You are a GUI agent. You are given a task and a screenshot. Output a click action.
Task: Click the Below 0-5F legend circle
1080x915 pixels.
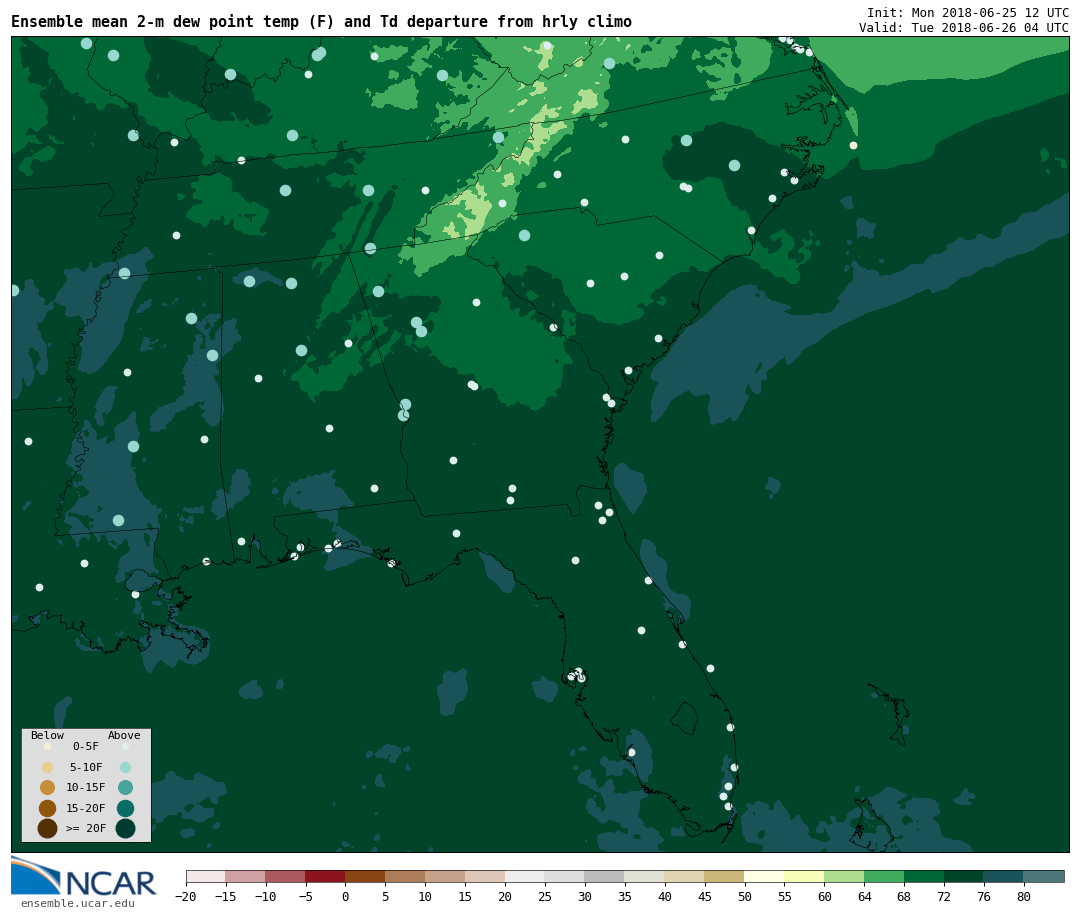point(48,746)
